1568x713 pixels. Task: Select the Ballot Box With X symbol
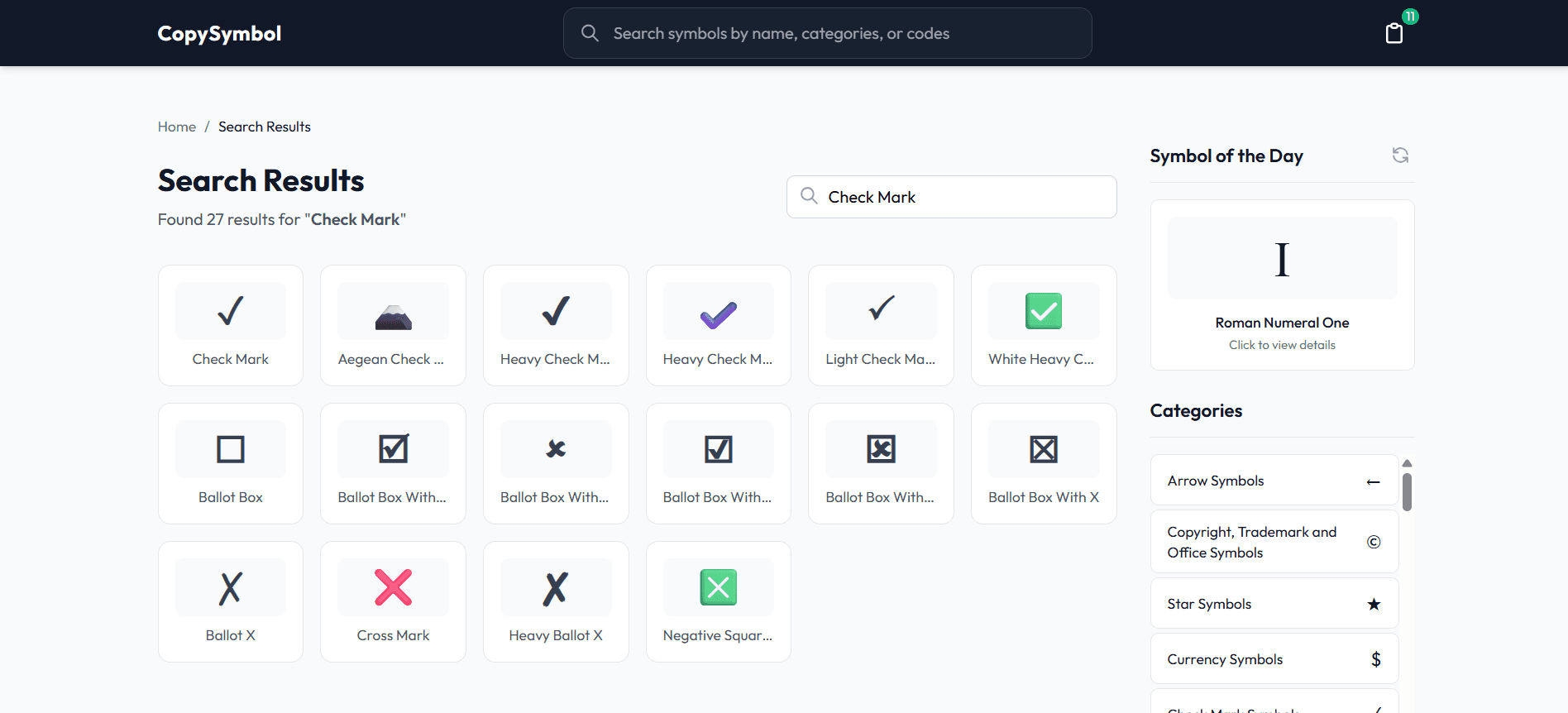coord(1043,463)
